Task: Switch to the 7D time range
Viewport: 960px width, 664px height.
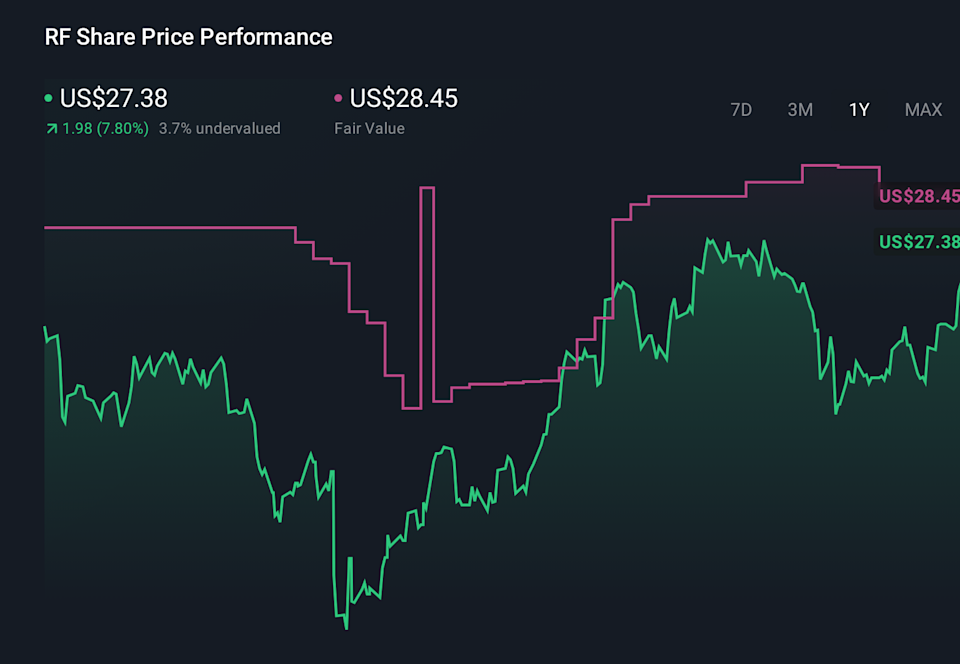Action: (741, 110)
